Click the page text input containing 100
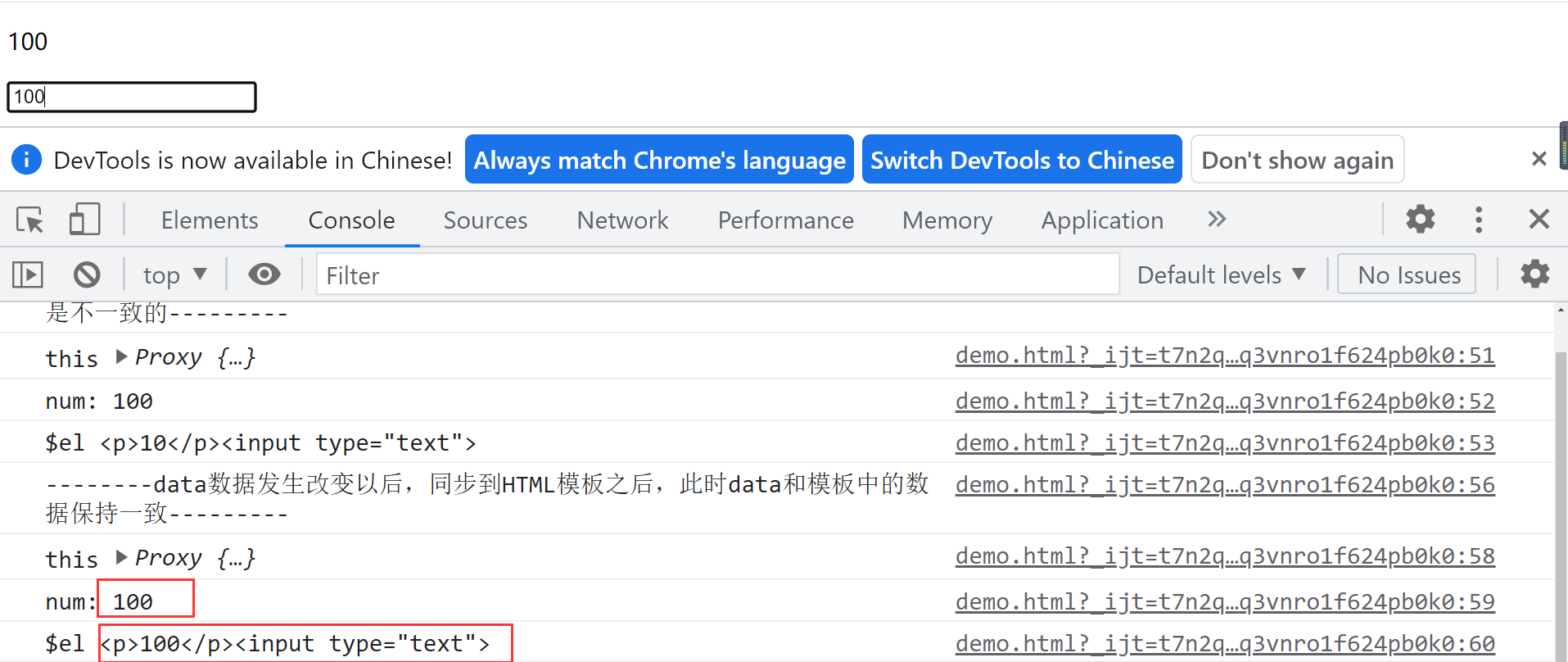1568x662 pixels. click(132, 97)
